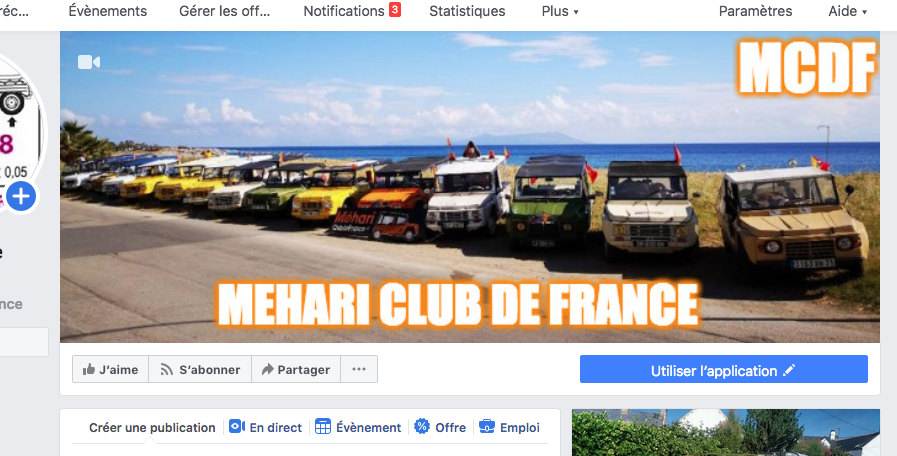The height and width of the screenshot is (456, 897).
Task: Open the Statistiques tab
Action: (x=467, y=11)
